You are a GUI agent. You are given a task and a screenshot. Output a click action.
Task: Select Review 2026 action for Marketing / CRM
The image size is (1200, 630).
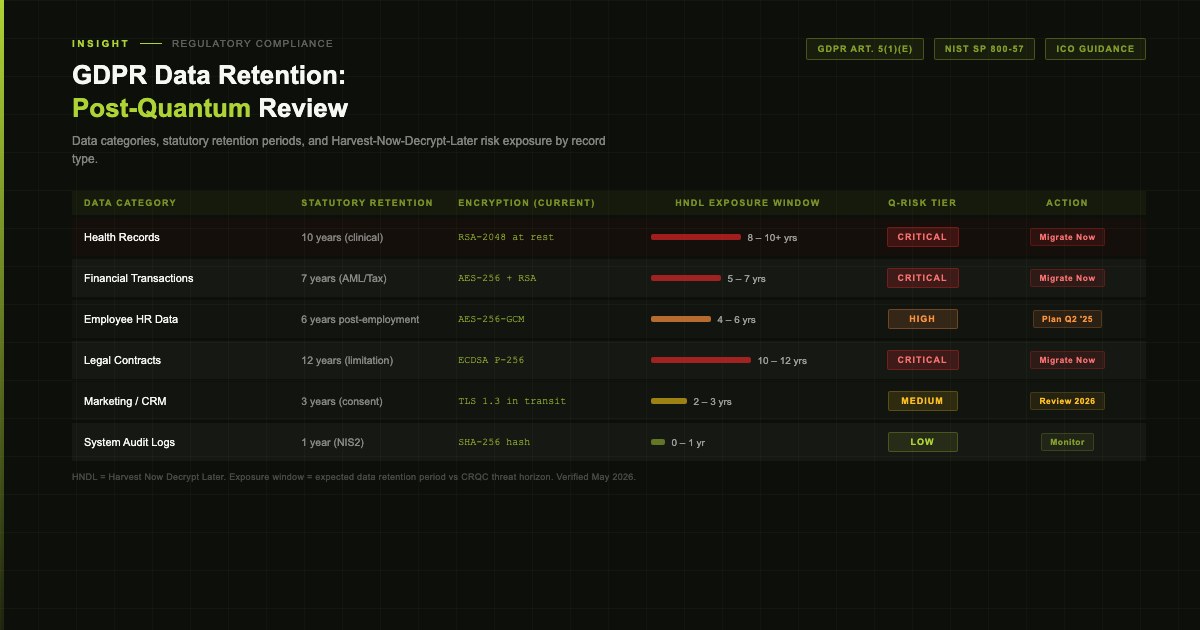pos(1067,401)
